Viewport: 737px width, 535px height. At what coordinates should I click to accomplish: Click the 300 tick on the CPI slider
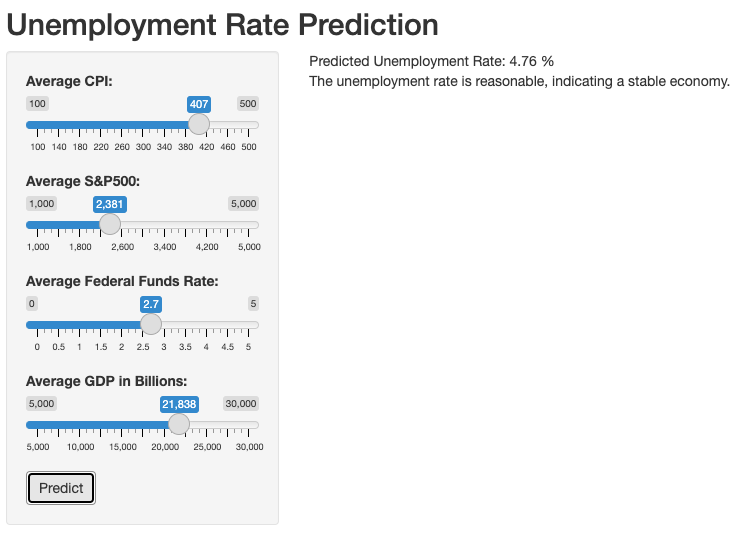(143, 147)
